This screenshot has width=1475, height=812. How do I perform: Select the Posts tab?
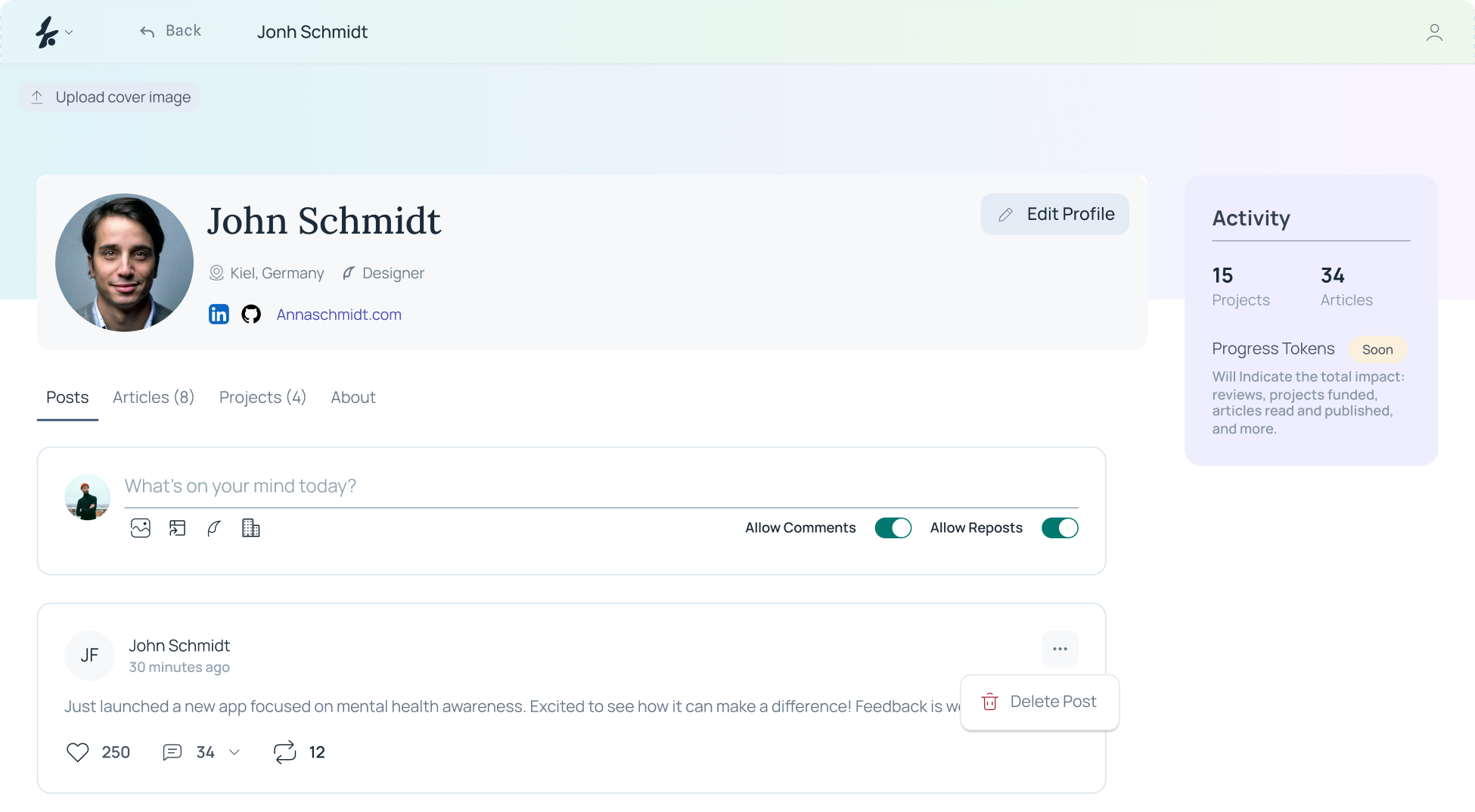click(67, 397)
